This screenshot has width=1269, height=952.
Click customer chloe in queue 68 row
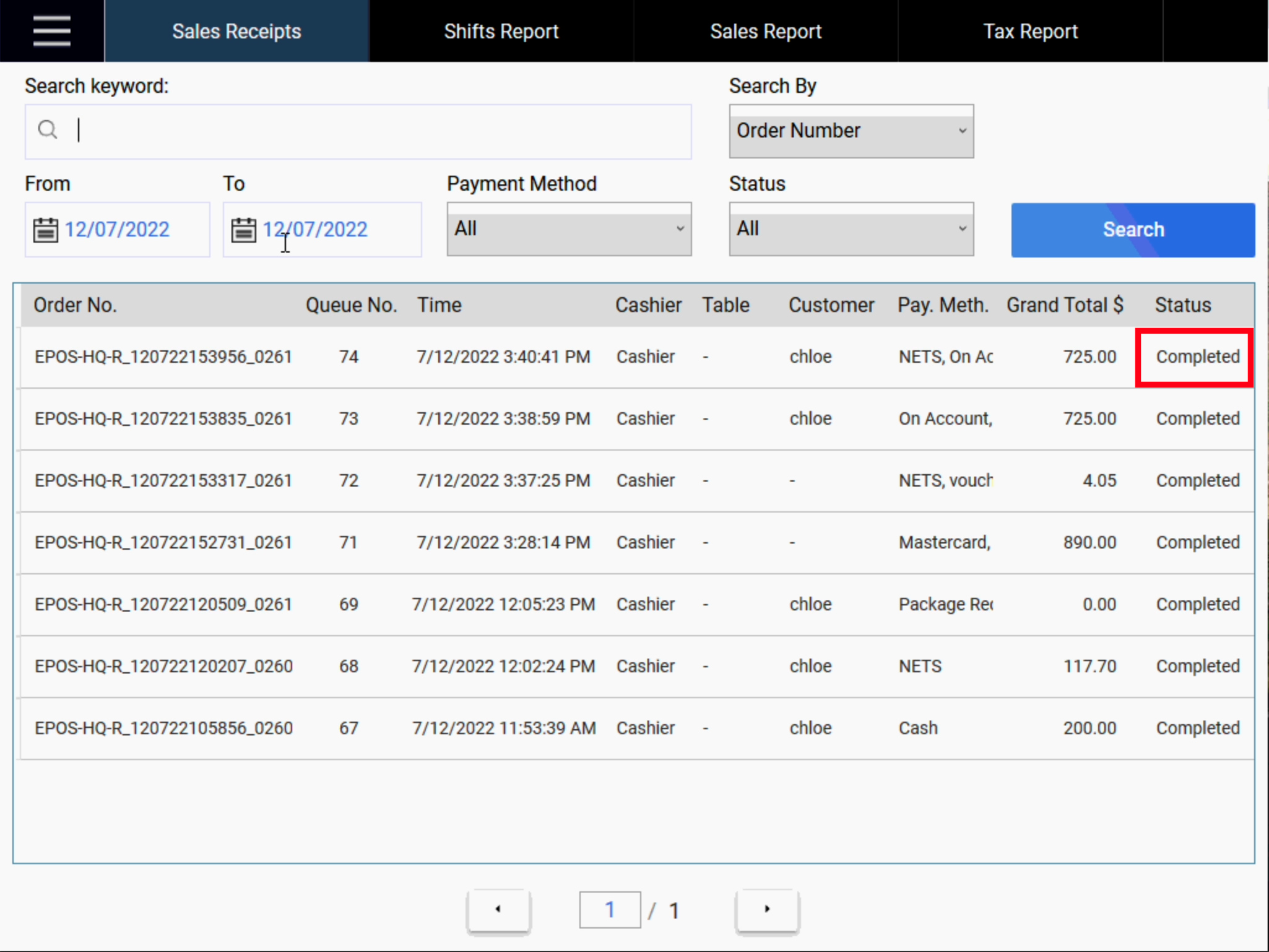point(810,667)
